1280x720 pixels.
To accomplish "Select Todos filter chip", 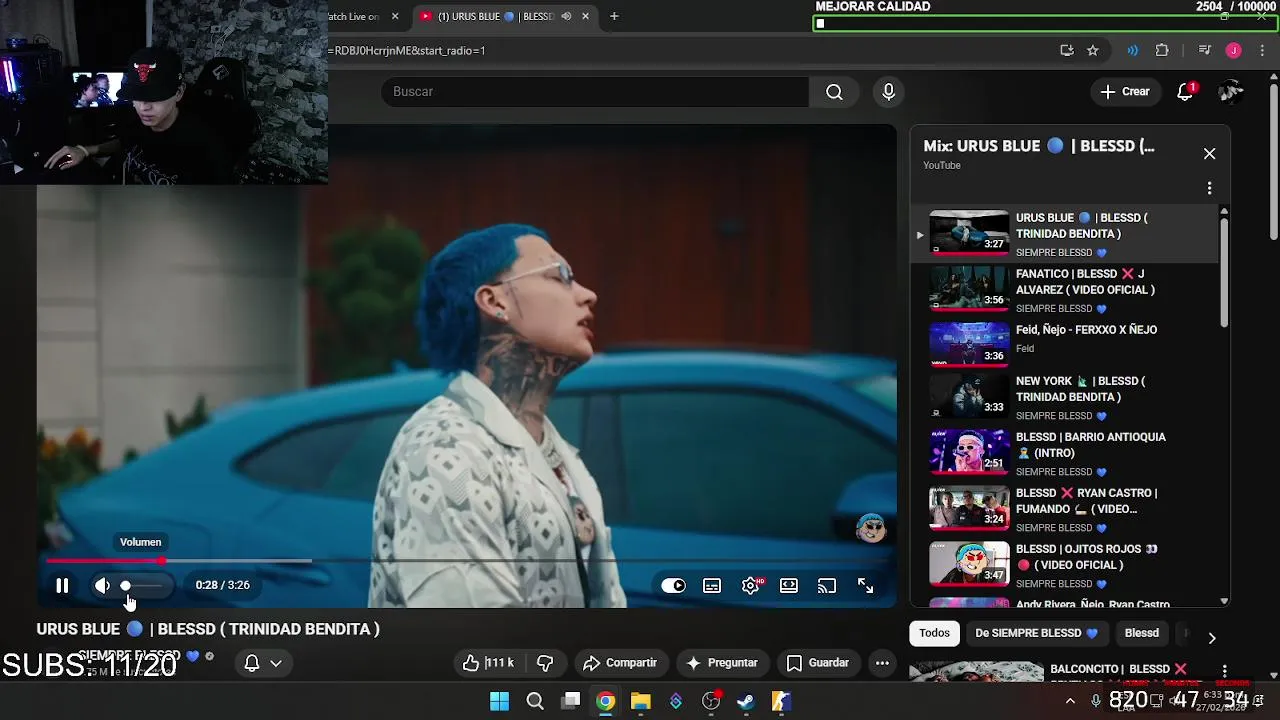I will pyautogui.click(x=934, y=633).
